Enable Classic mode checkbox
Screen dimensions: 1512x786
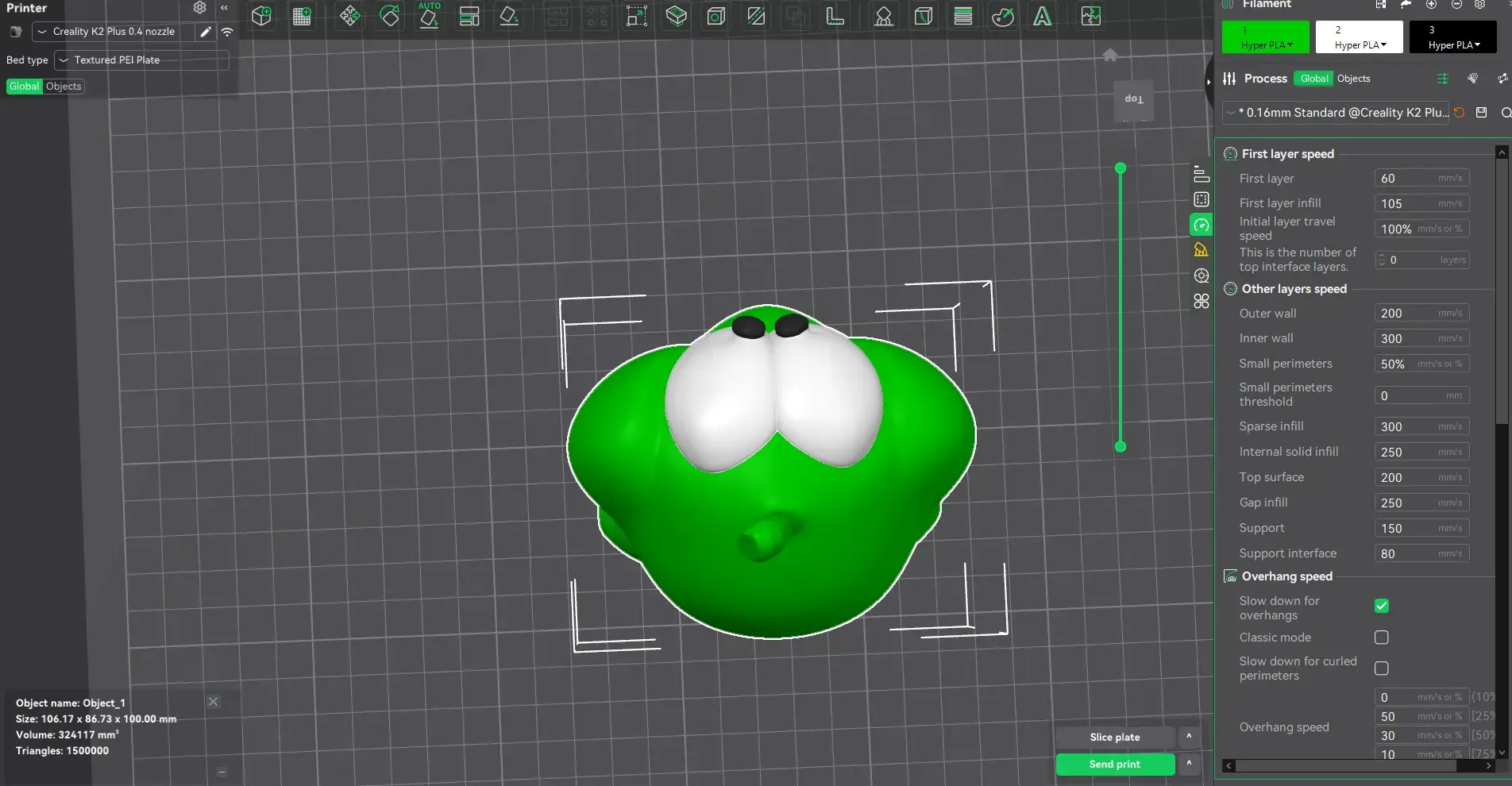pyautogui.click(x=1382, y=638)
